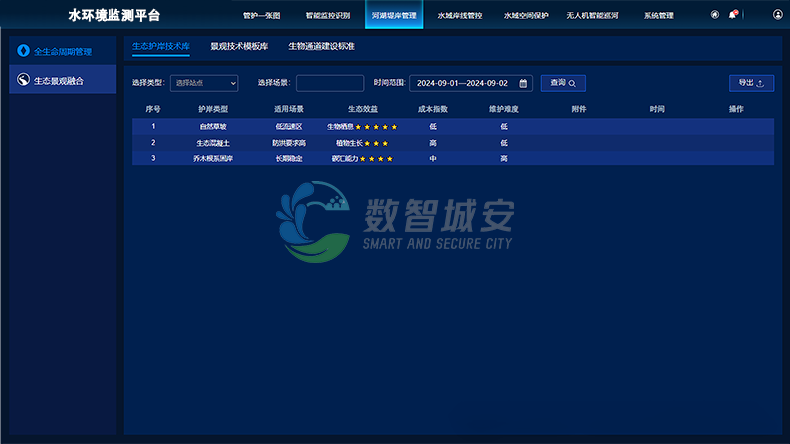
Task: Click cost index 低 in 自然草坡 row
Action: [433, 126]
